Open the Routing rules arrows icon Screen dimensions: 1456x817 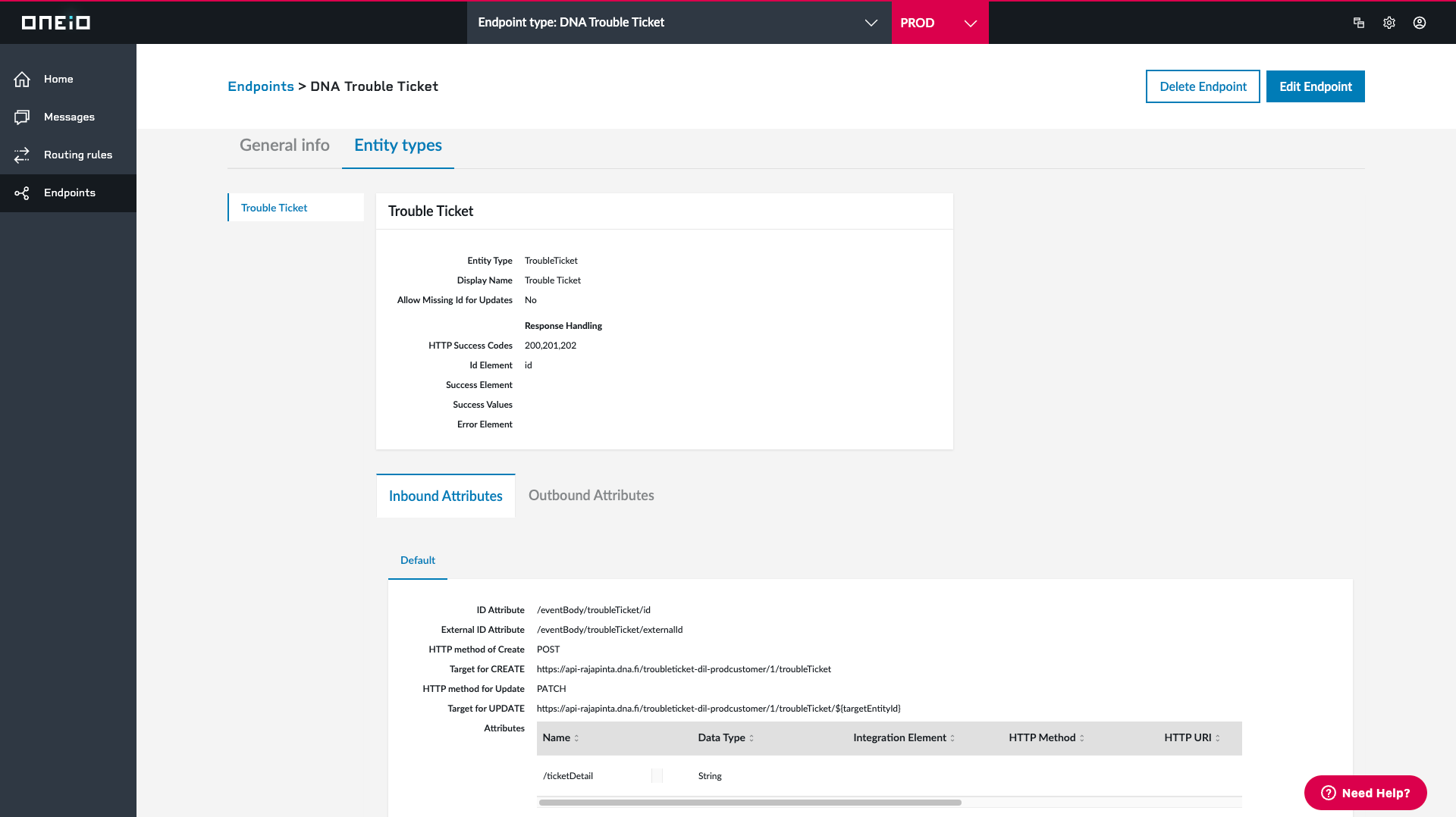22,155
